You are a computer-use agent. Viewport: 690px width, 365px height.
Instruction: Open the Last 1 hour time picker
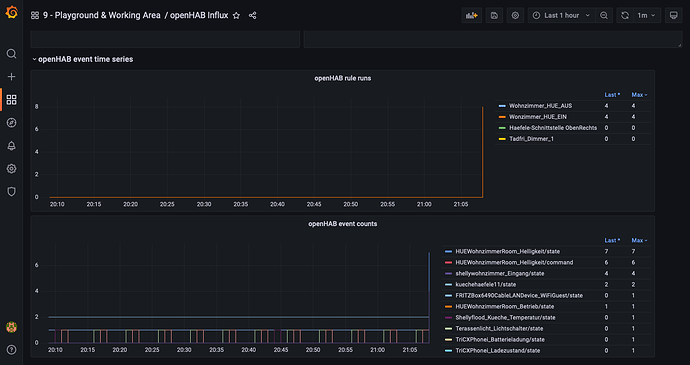point(562,15)
